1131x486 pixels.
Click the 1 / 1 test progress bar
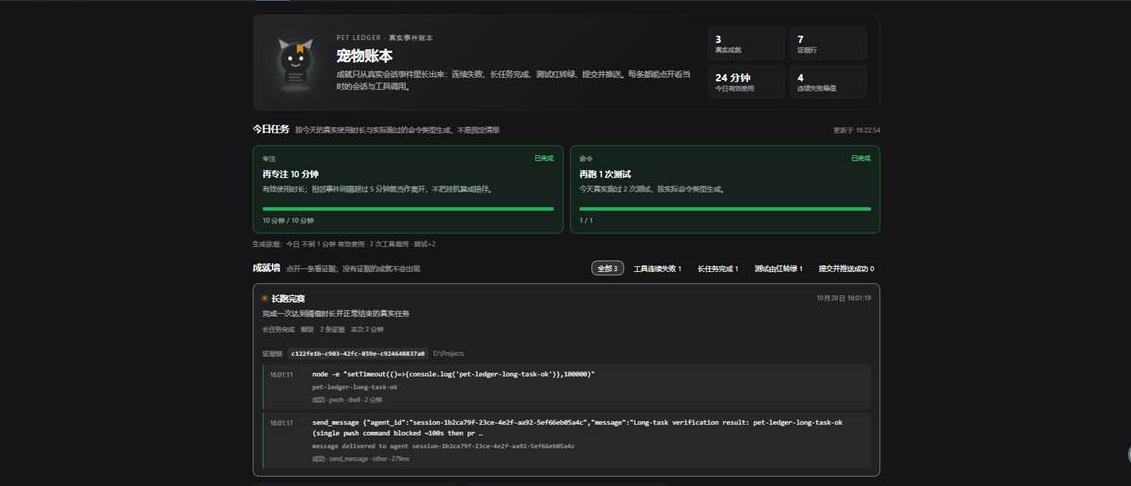point(725,209)
